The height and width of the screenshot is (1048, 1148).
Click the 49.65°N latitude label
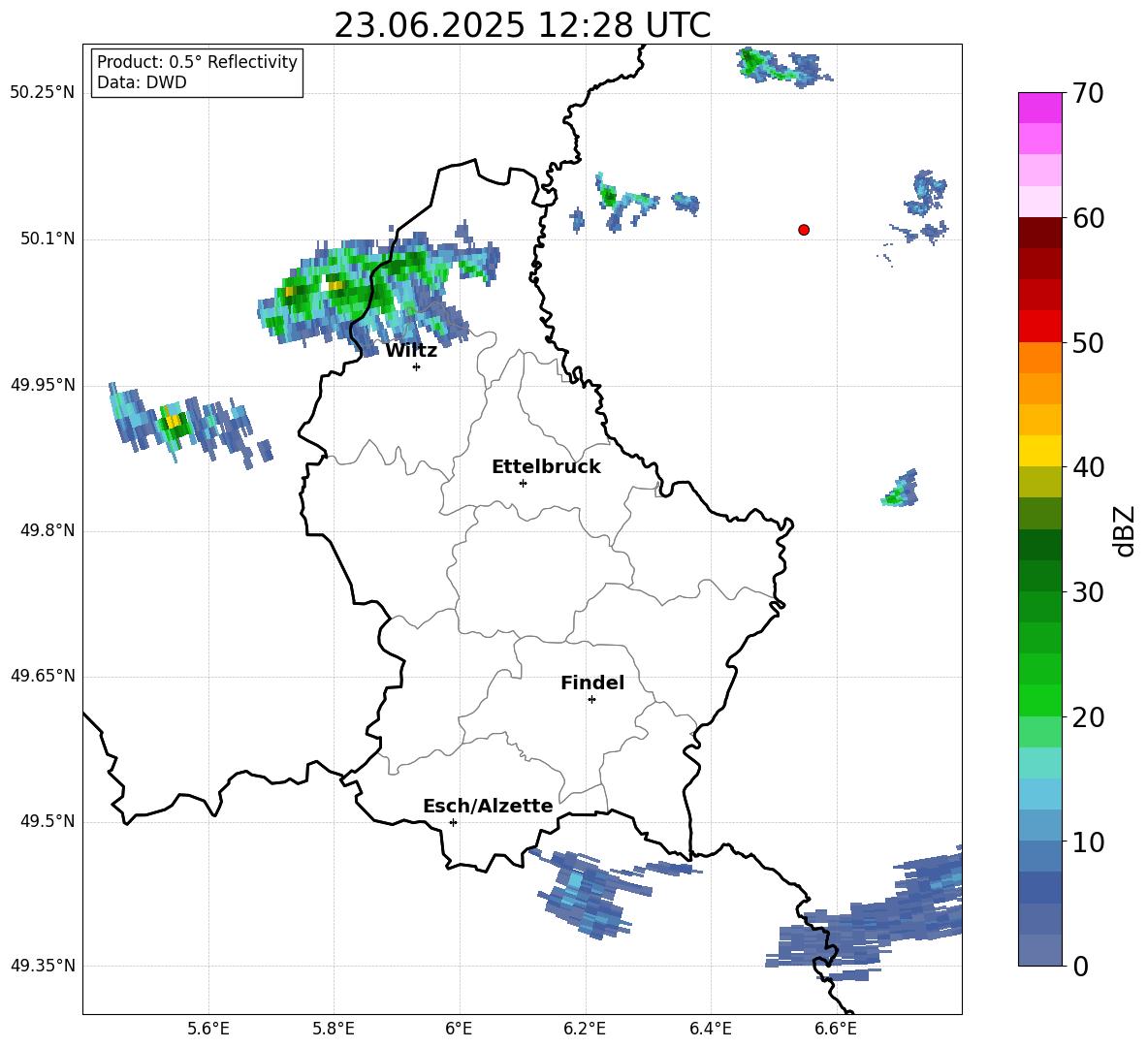pos(43,676)
